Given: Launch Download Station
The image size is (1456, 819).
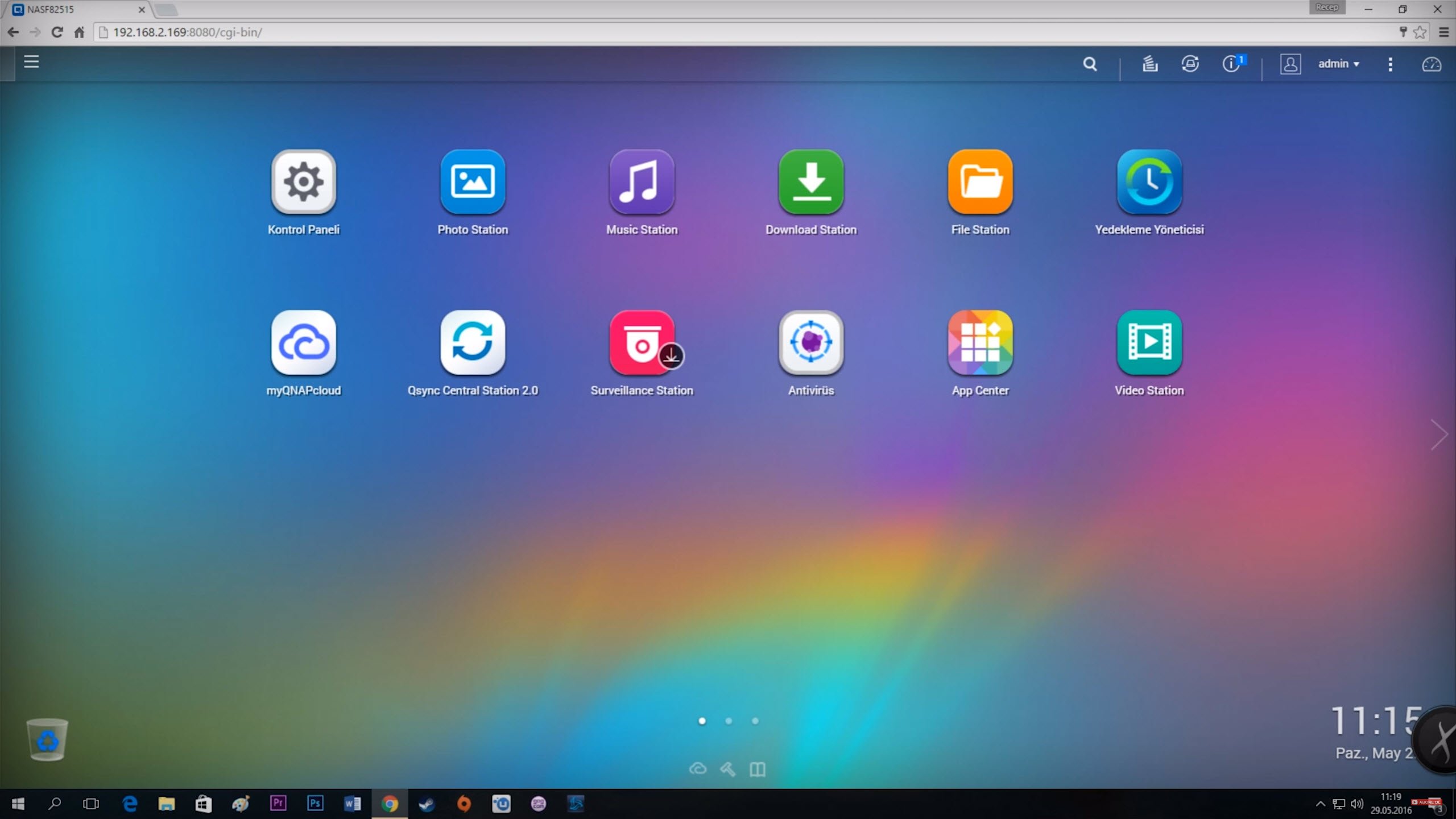Looking at the screenshot, I should pos(810,182).
